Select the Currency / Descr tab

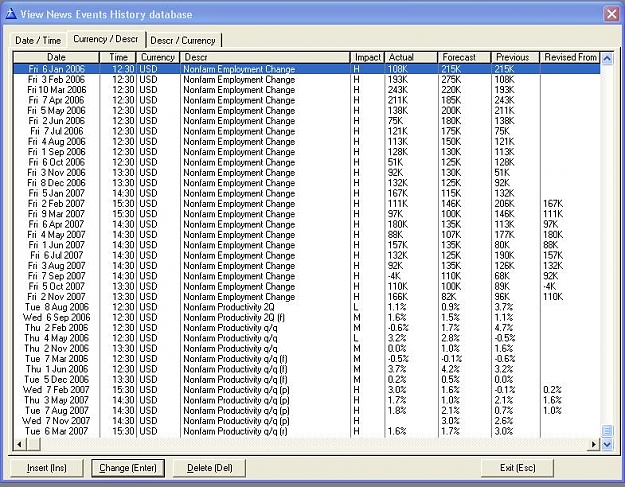[x=106, y=39]
